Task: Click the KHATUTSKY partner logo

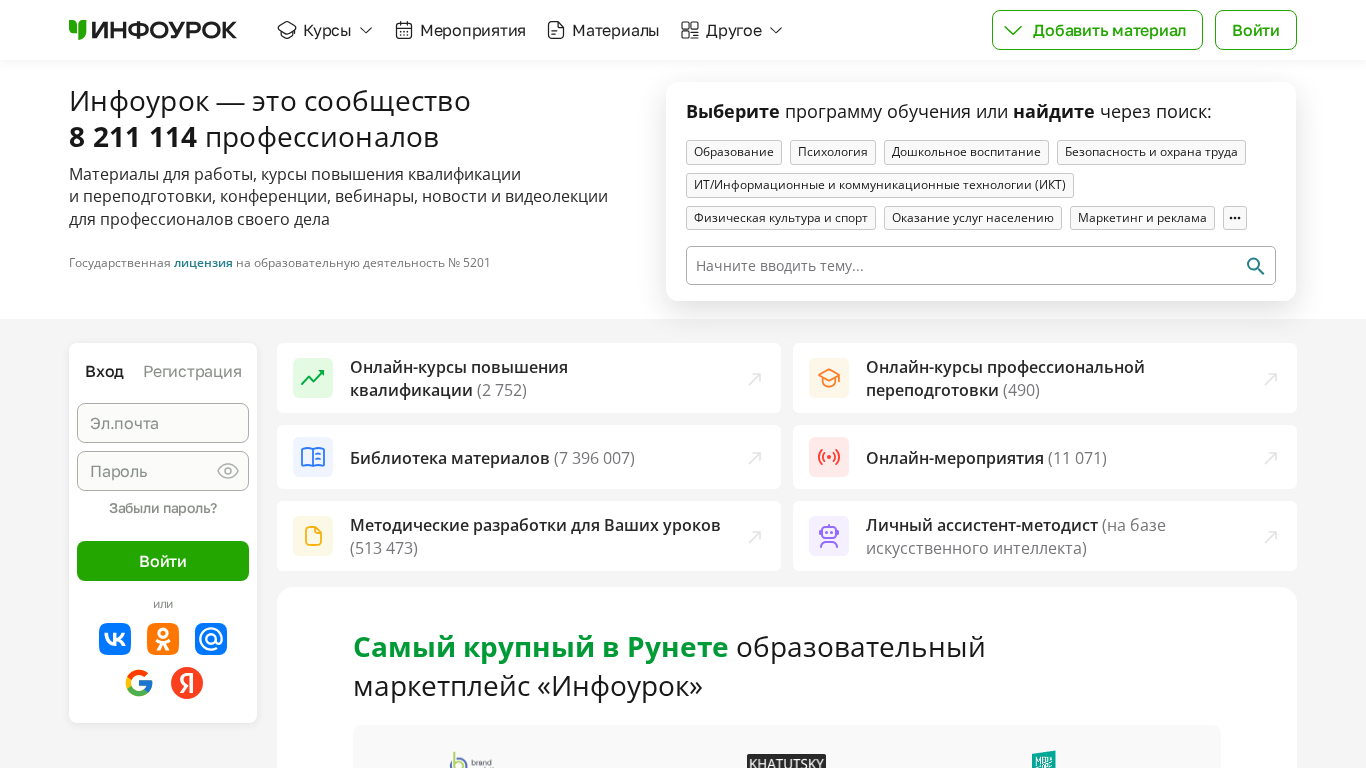Action: [x=786, y=761]
